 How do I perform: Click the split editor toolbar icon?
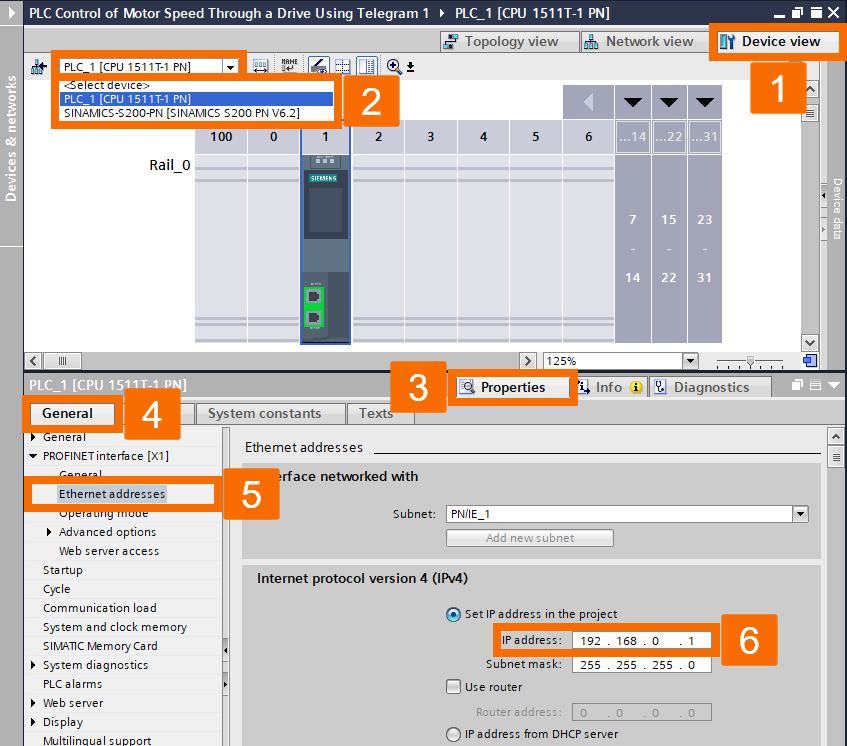366,66
